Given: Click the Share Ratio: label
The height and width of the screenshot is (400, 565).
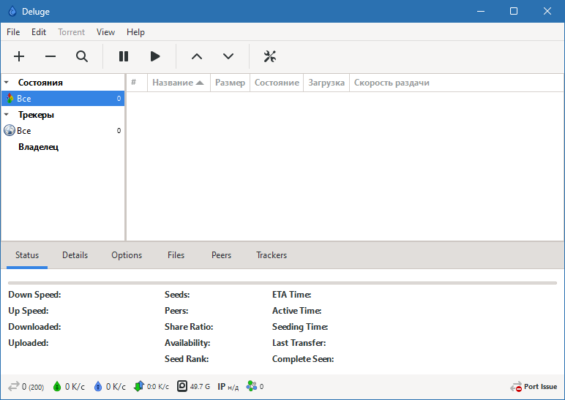Looking at the screenshot, I should tap(189, 327).
